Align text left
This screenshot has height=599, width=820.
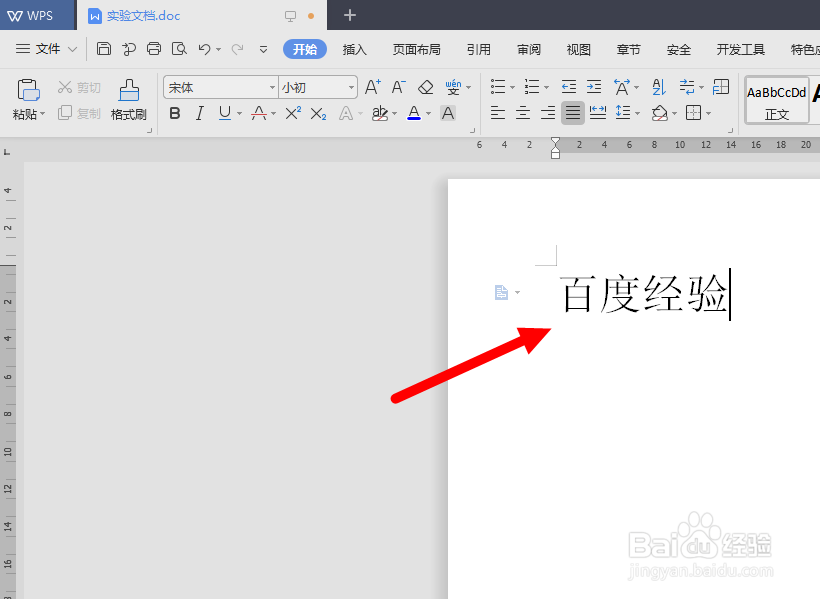click(x=498, y=113)
